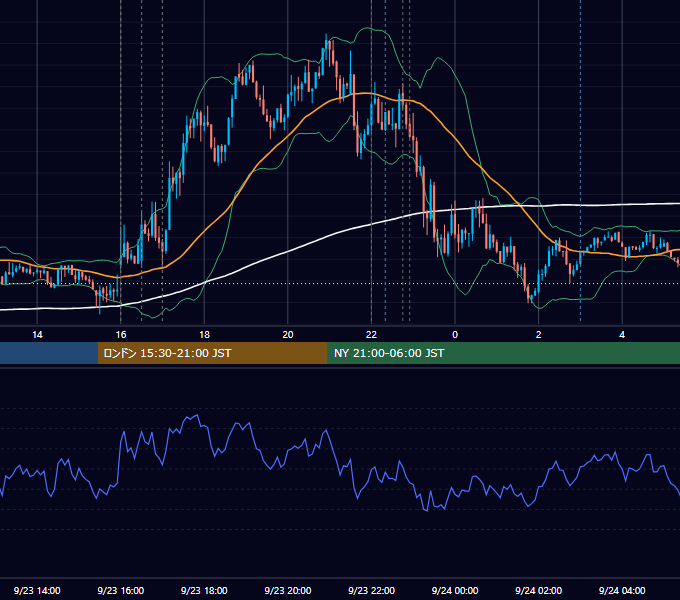Click hour label 2 on price axis

click(x=539, y=335)
